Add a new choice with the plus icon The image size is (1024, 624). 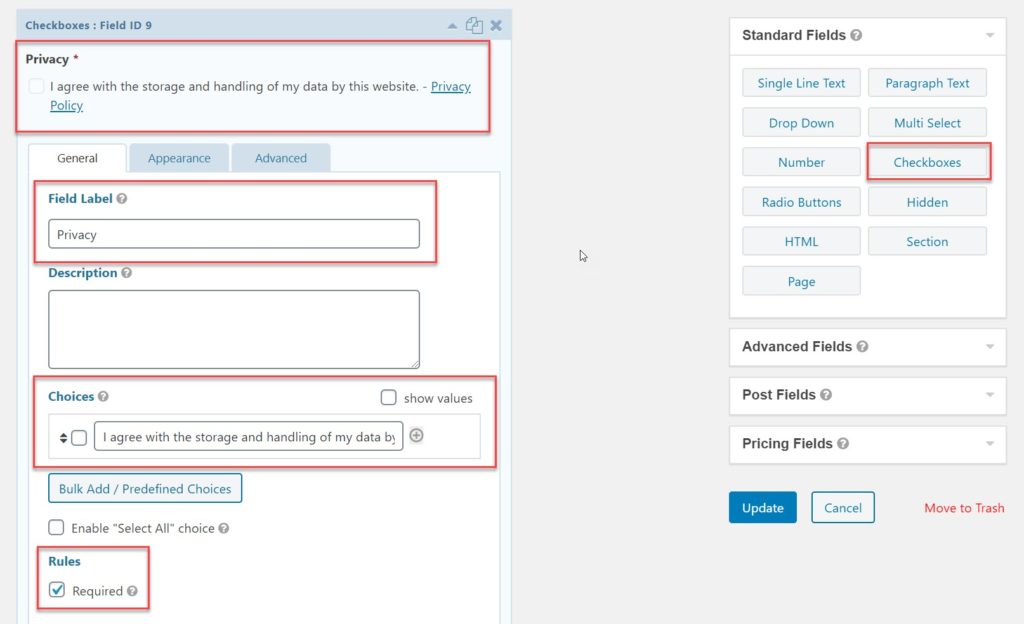pos(417,435)
